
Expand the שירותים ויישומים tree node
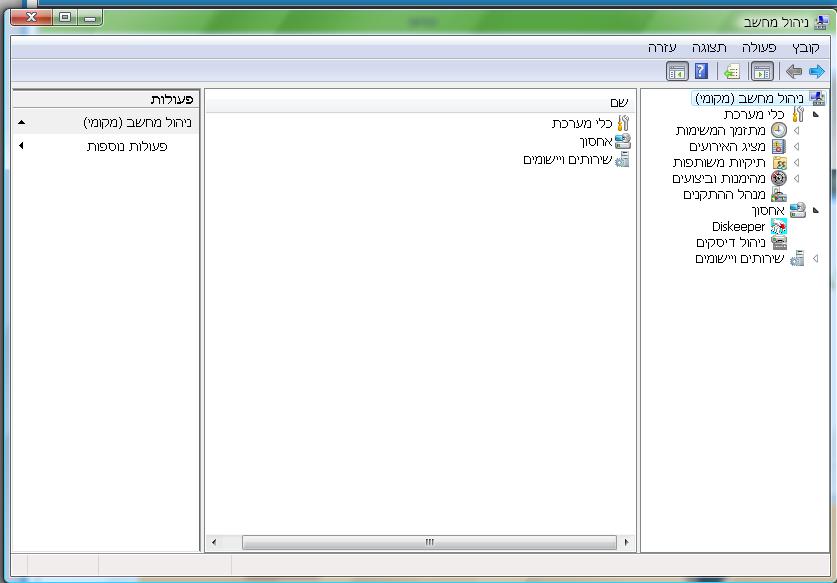coord(816,258)
